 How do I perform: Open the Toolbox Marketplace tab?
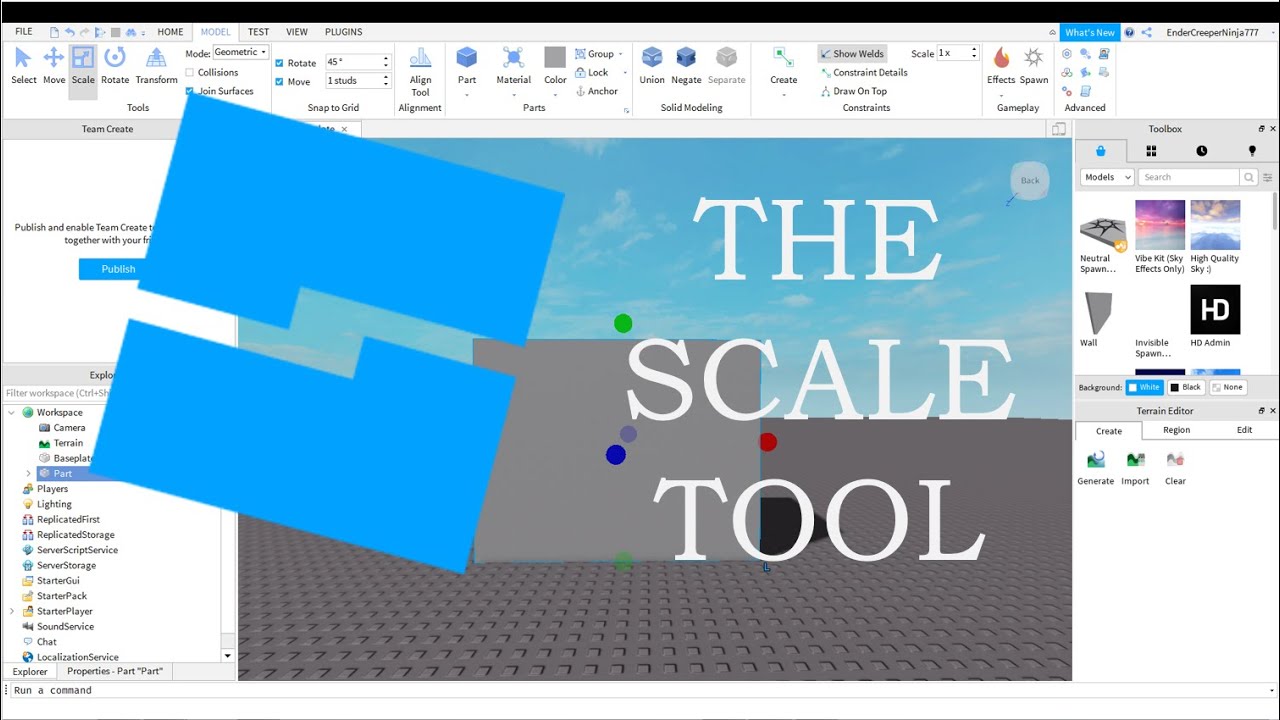pyautogui.click(x=1101, y=151)
